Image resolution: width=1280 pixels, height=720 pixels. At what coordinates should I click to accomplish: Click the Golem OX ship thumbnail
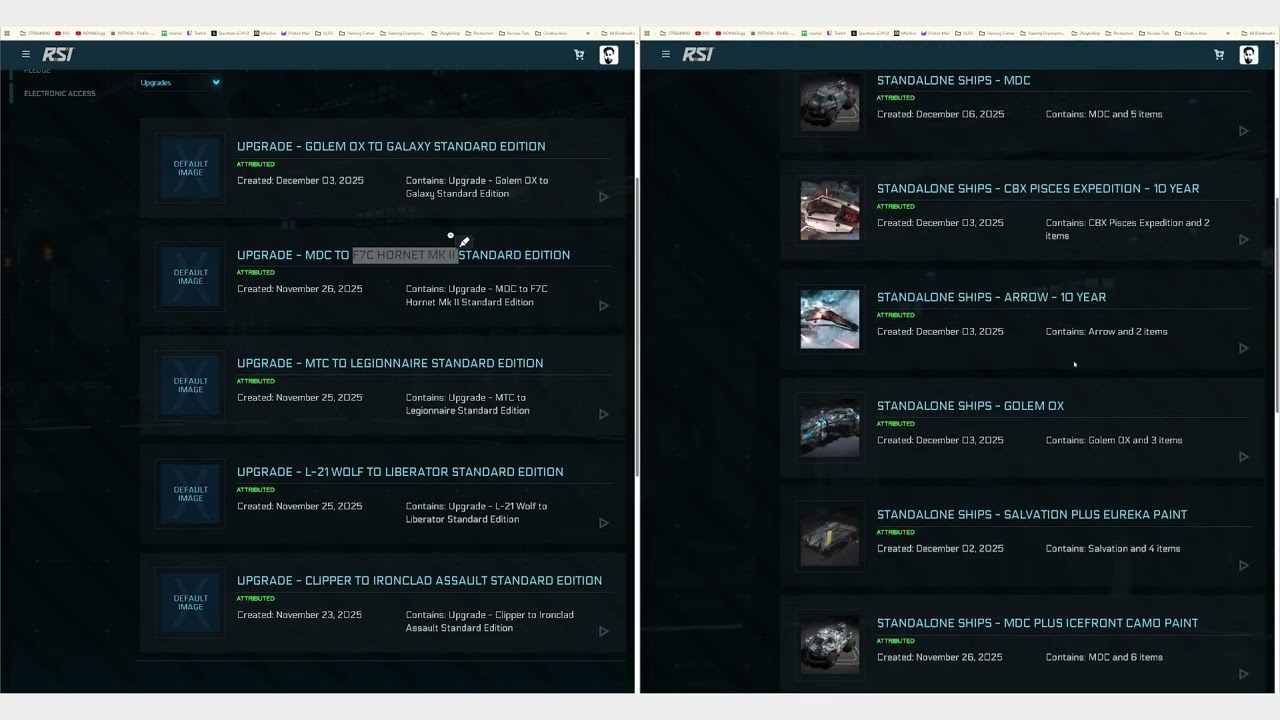[829, 428]
